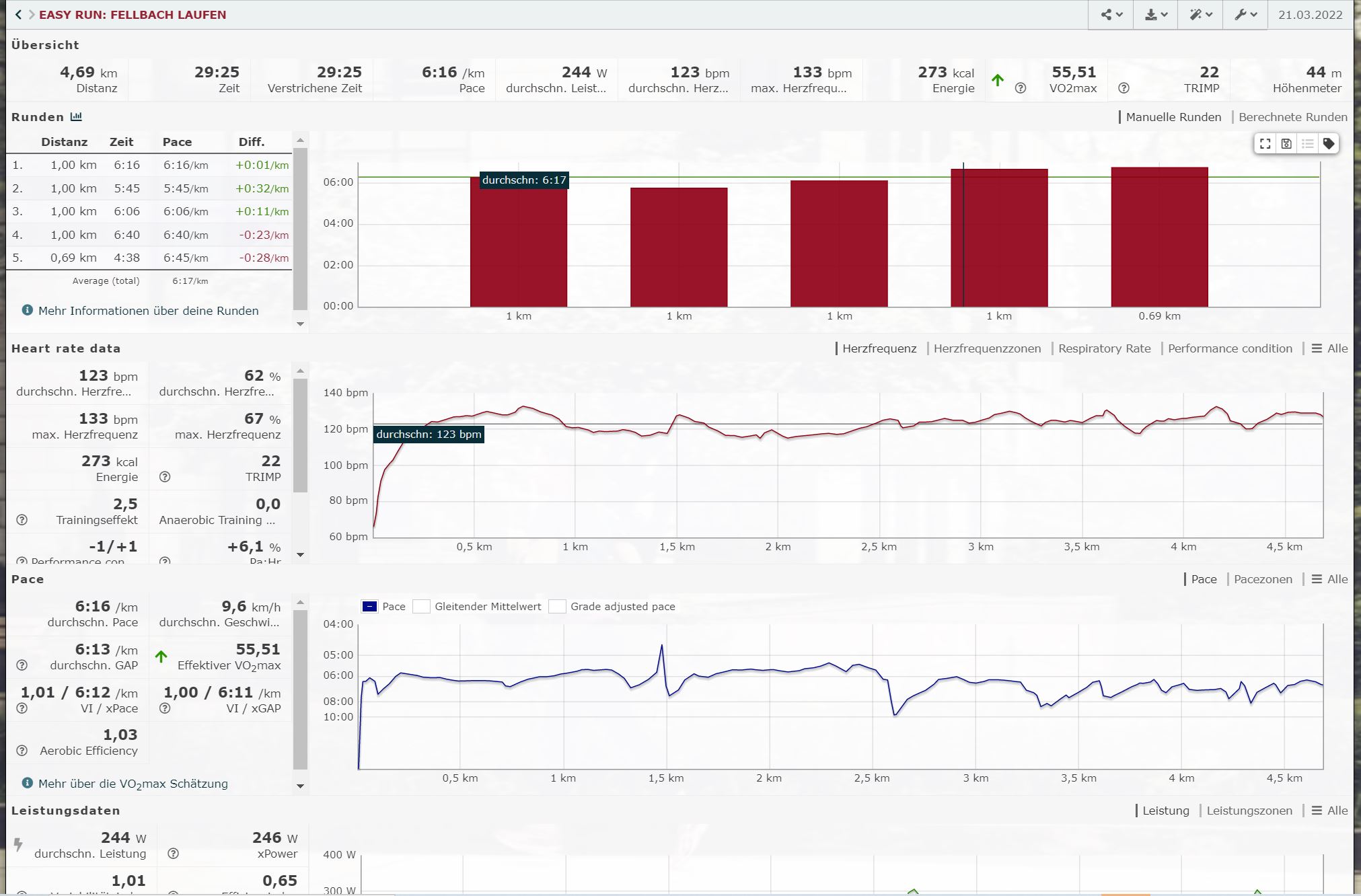The image size is (1361, 896).
Task: Open the wrench tools dropdown
Action: click(x=1245, y=15)
